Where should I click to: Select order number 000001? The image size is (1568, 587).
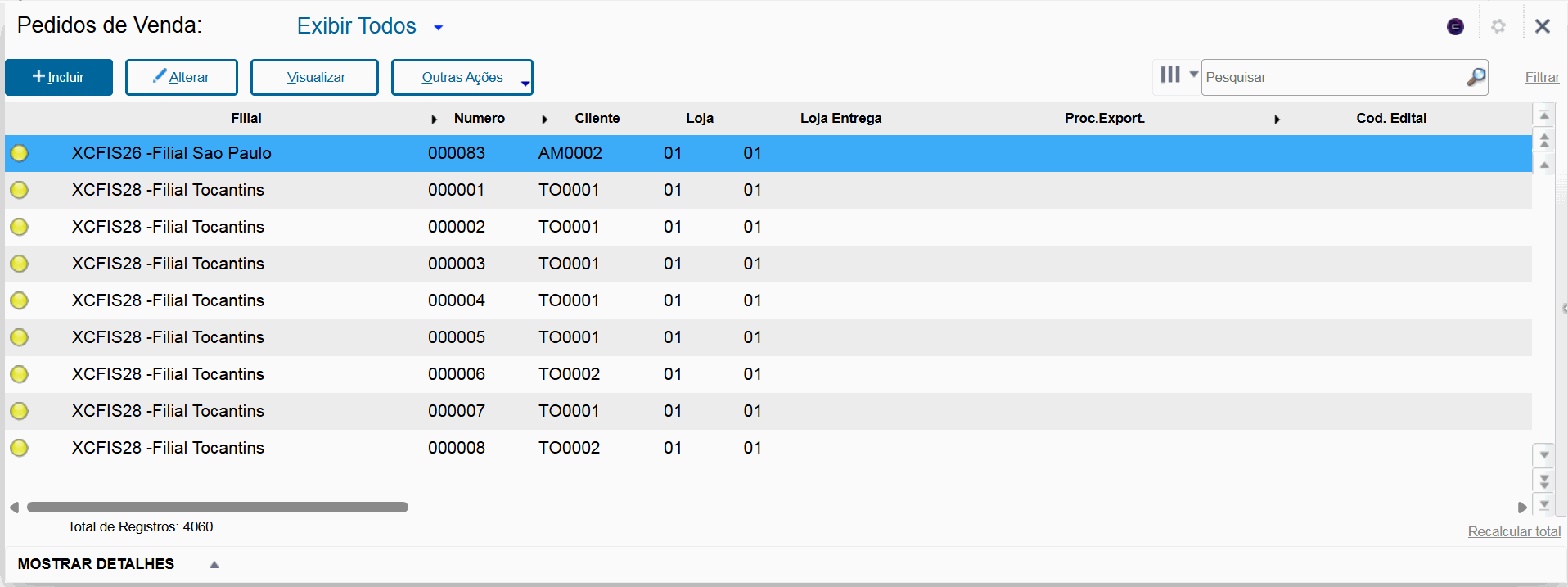(x=457, y=190)
